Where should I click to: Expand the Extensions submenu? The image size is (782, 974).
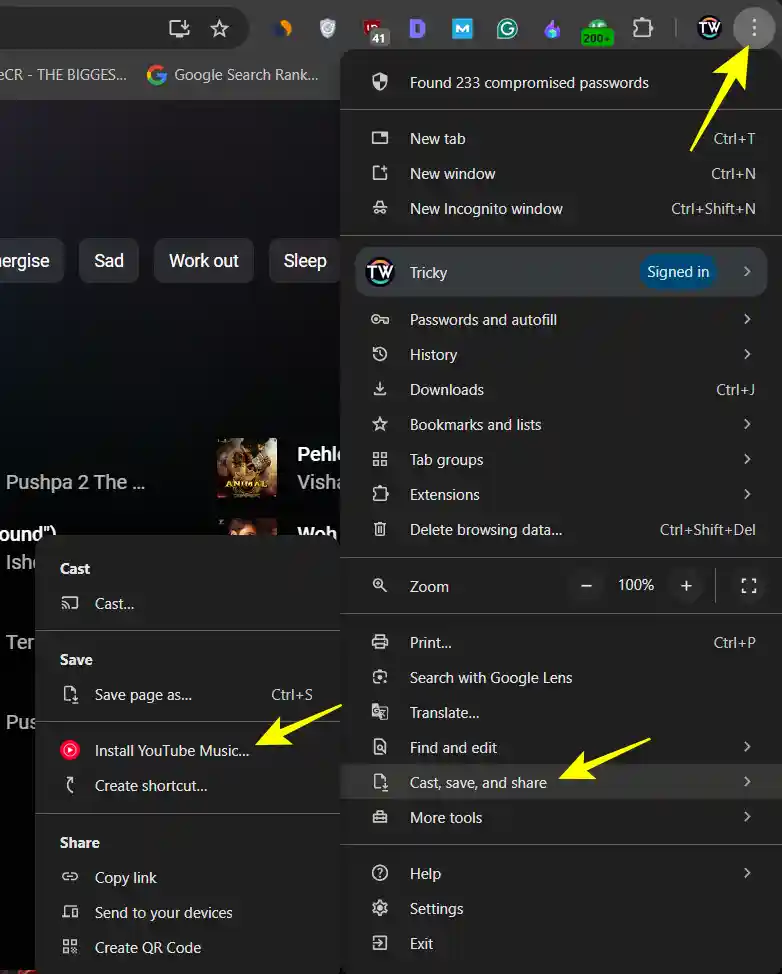click(561, 494)
